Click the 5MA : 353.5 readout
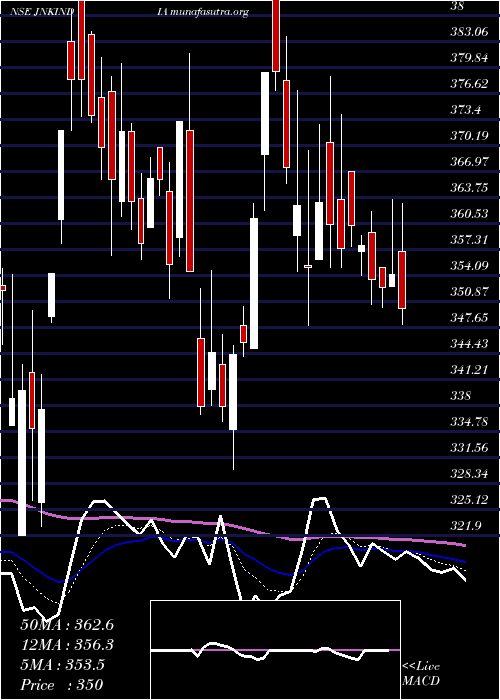The height and width of the screenshot is (700, 500). tap(62, 665)
